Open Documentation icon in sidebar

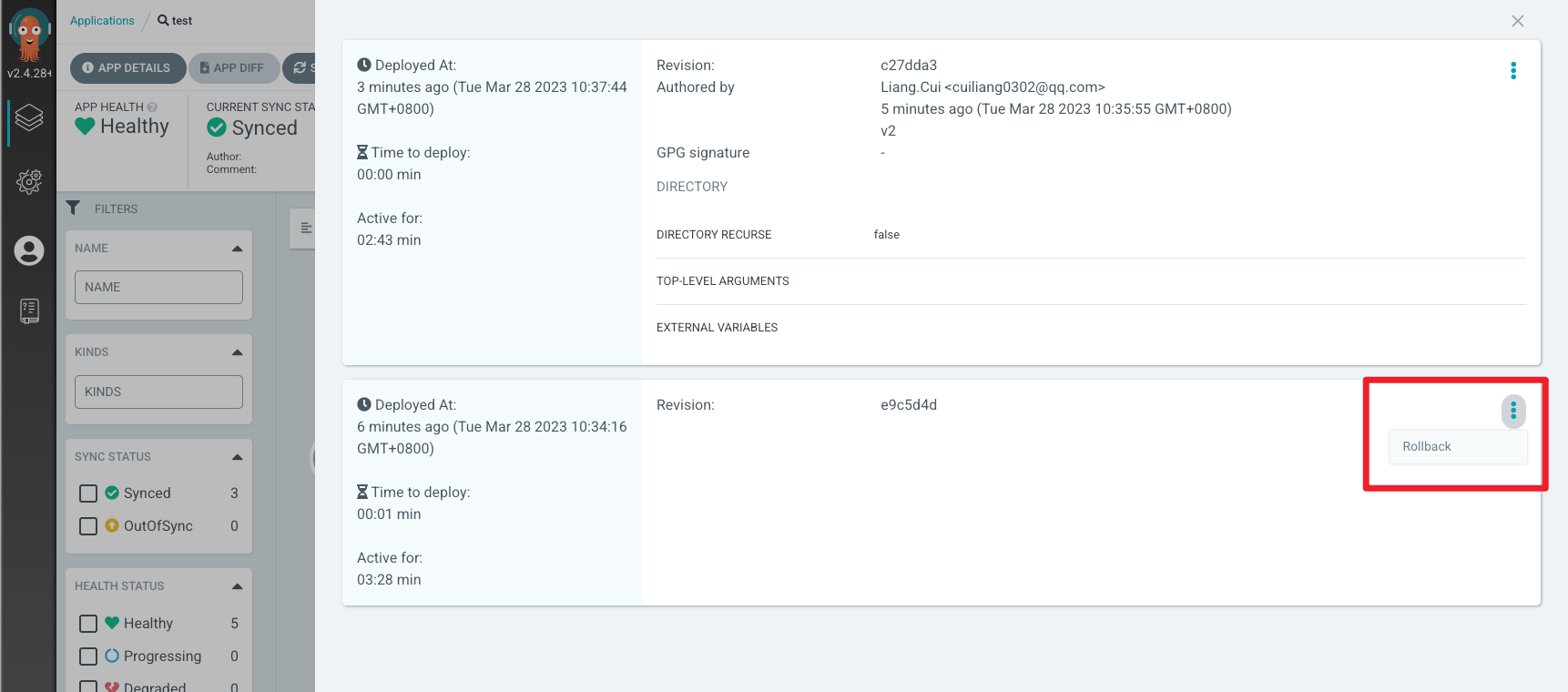pyautogui.click(x=29, y=311)
